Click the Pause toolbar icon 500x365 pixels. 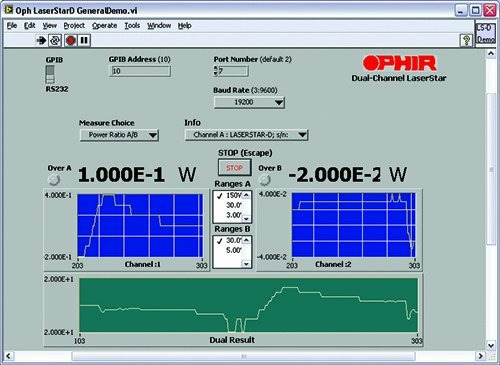click(84, 41)
